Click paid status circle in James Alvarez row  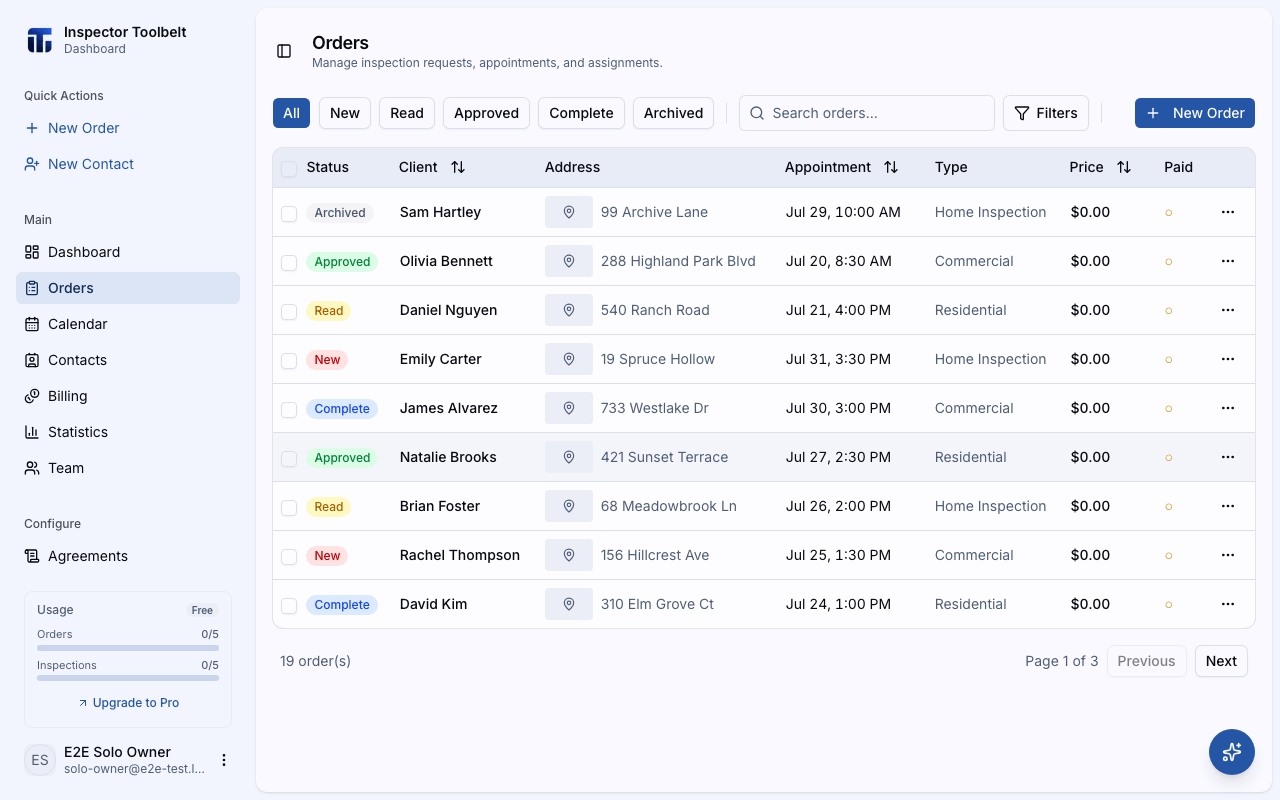click(x=1169, y=409)
